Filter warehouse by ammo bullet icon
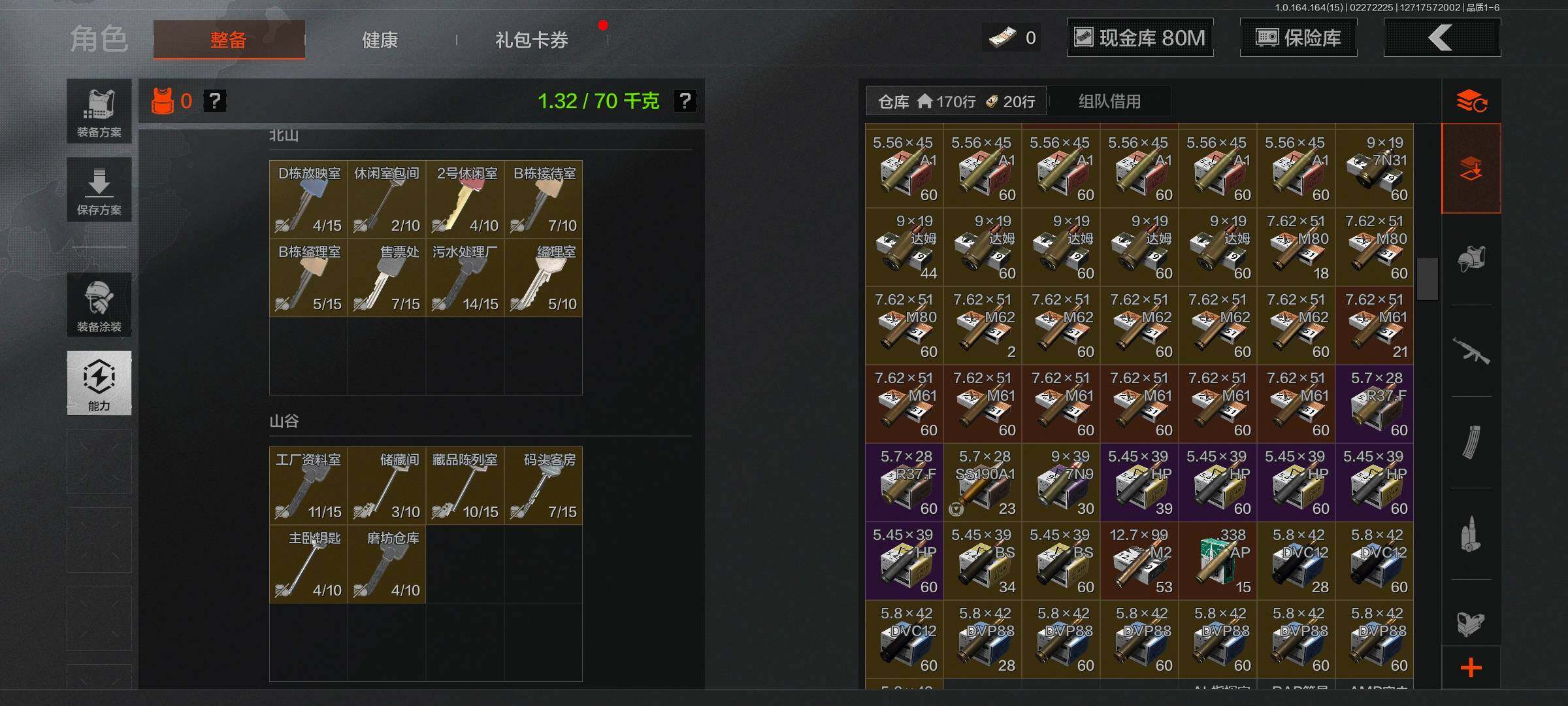The height and width of the screenshot is (706, 1568). [x=1471, y=534]
